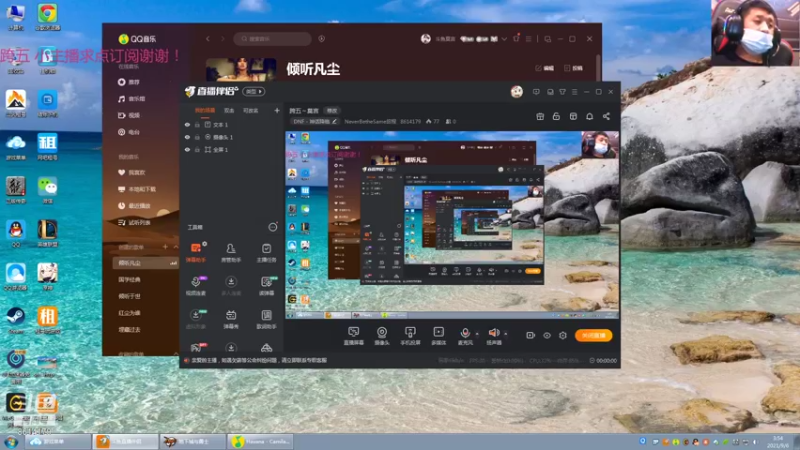Open the Google Chrome desktop shortcut
The image size is (800, 450).
47,17
